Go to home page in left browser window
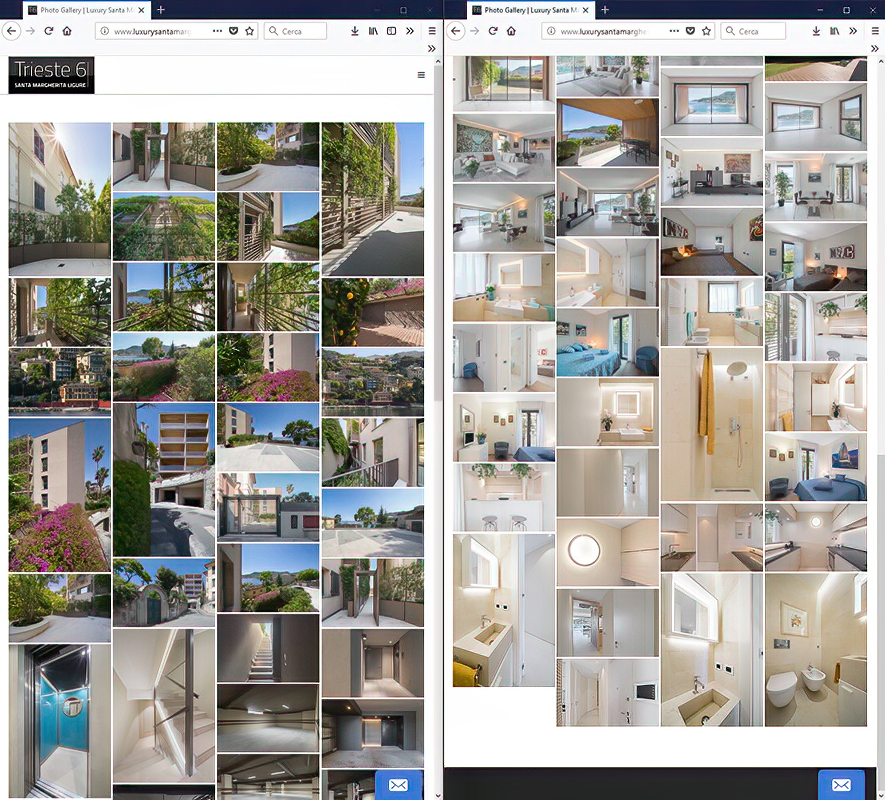 click(x=67, y=31)
